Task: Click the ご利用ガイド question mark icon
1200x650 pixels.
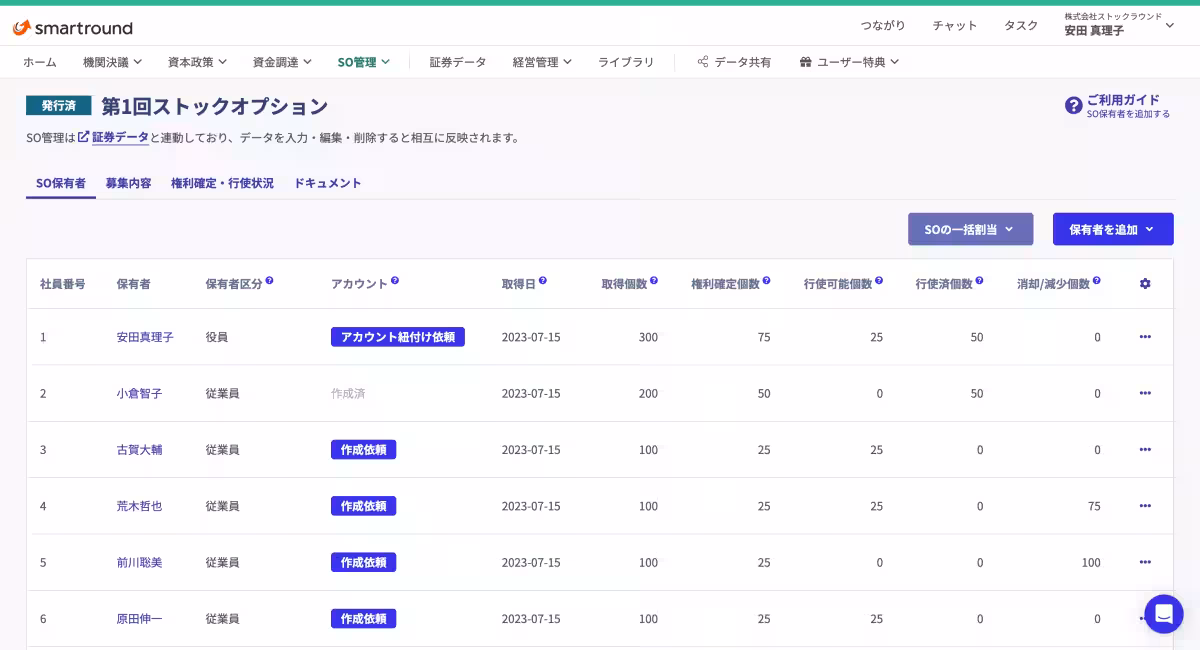Action: click(x=1074, y=105)
